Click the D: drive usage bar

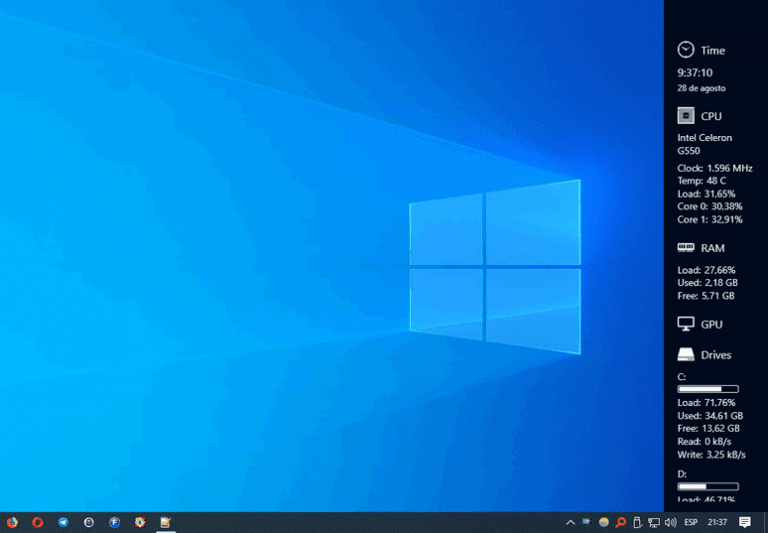(x=708, y=486)
